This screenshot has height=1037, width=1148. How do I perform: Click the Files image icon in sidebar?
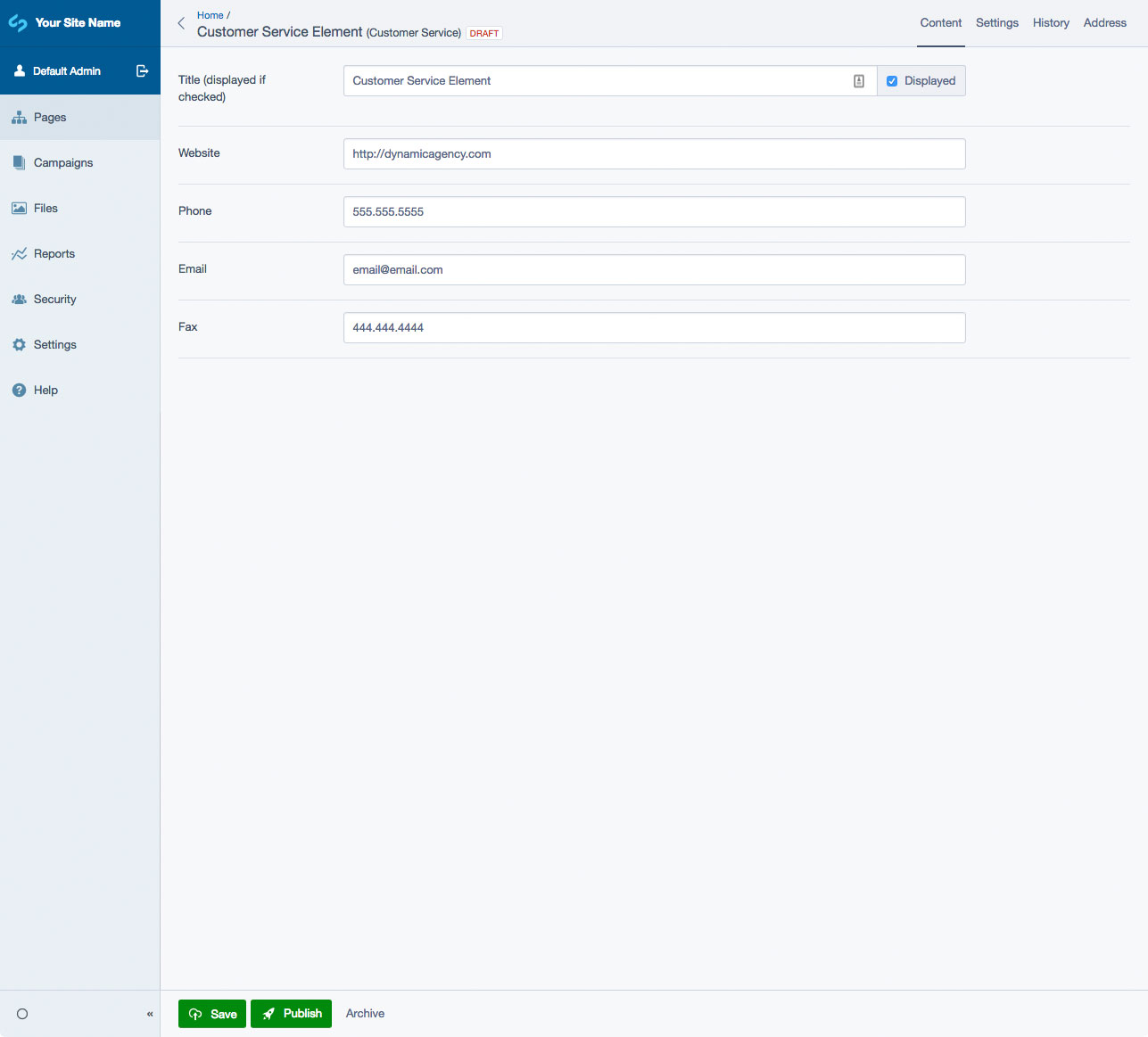[19, 209]
